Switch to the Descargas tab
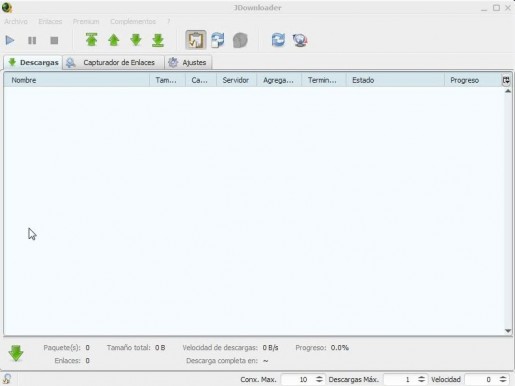The height and width of the screenshot is (386, 515). coord(33,62)
